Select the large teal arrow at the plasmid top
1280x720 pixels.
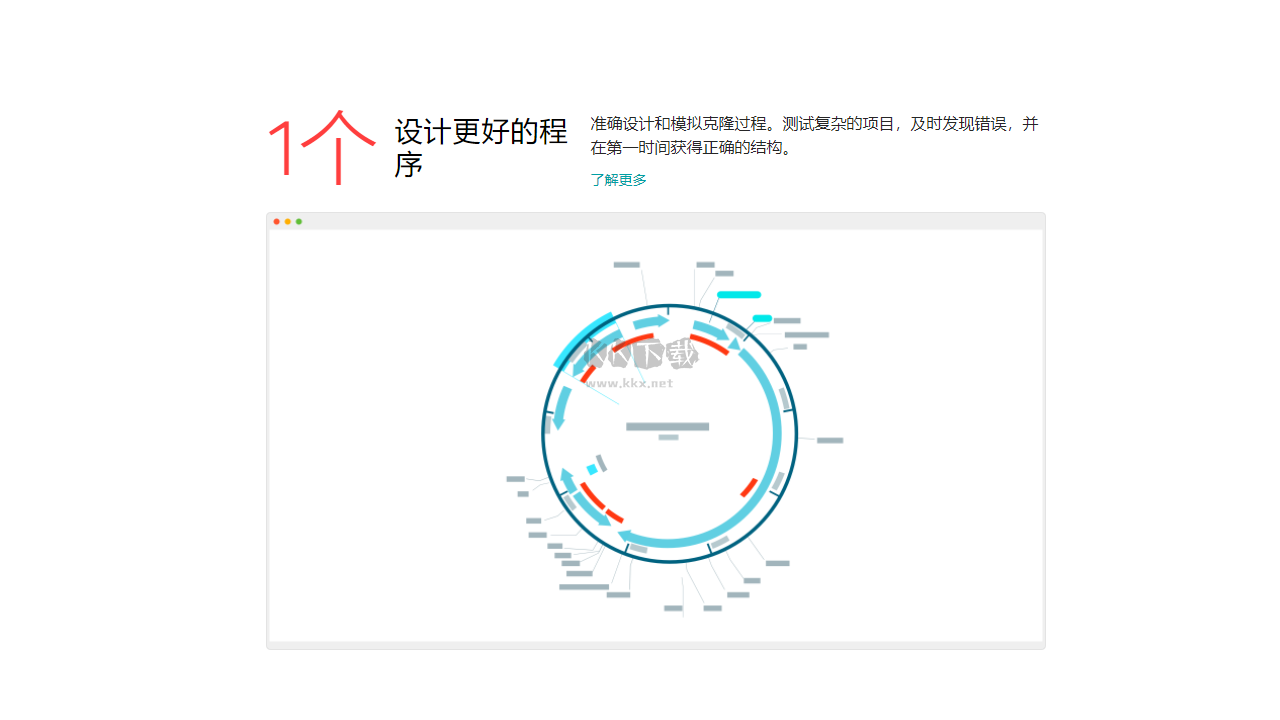tap(650, 320)
